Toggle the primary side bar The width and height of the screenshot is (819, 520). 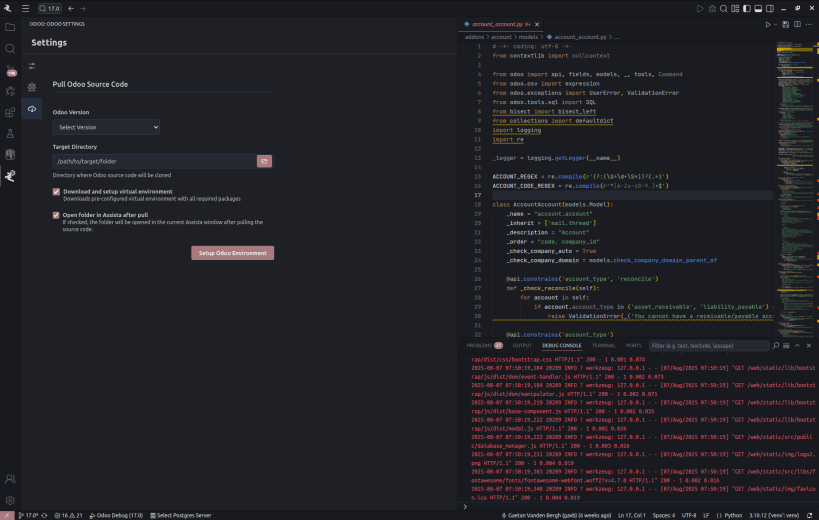(x=746, y=8)
